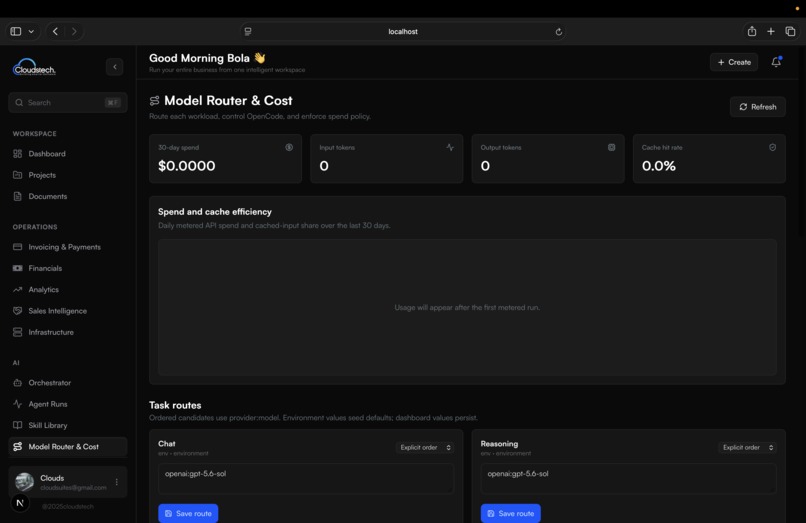Click the Create button
The image size is (806, 523).
(x=734, y=62)
